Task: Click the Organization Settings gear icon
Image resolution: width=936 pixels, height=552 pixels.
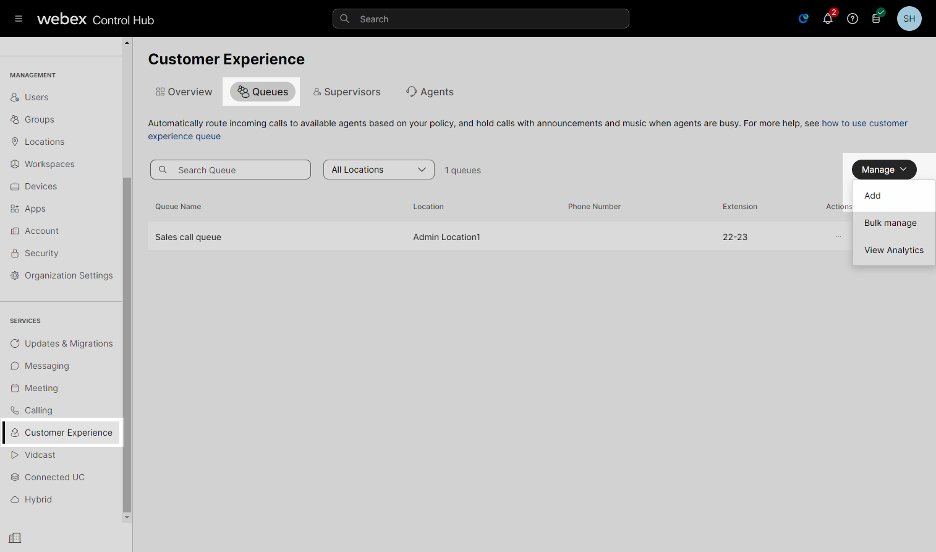Action: [x=15, y=275]
